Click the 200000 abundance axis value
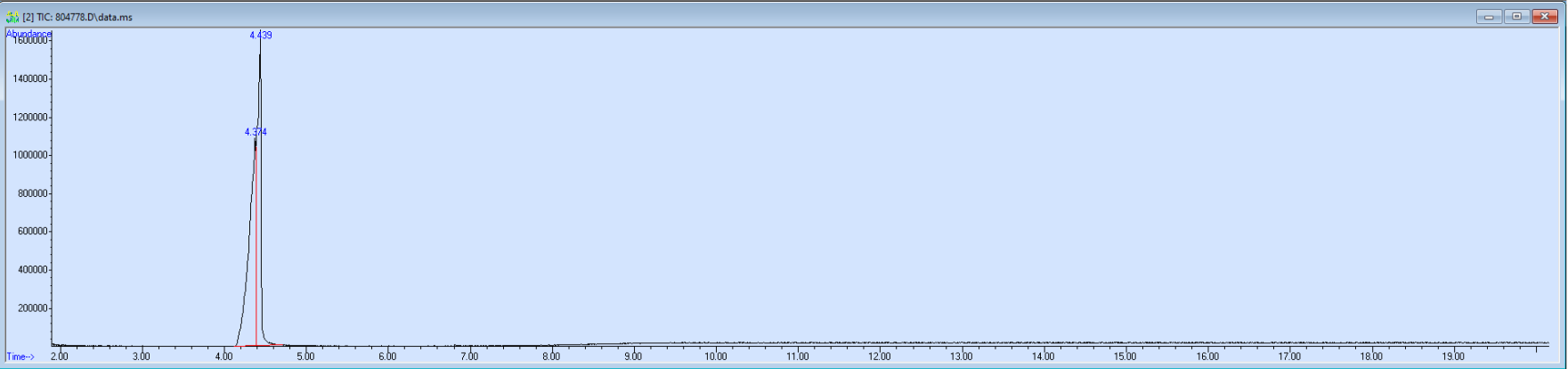 tap(33, 308)
